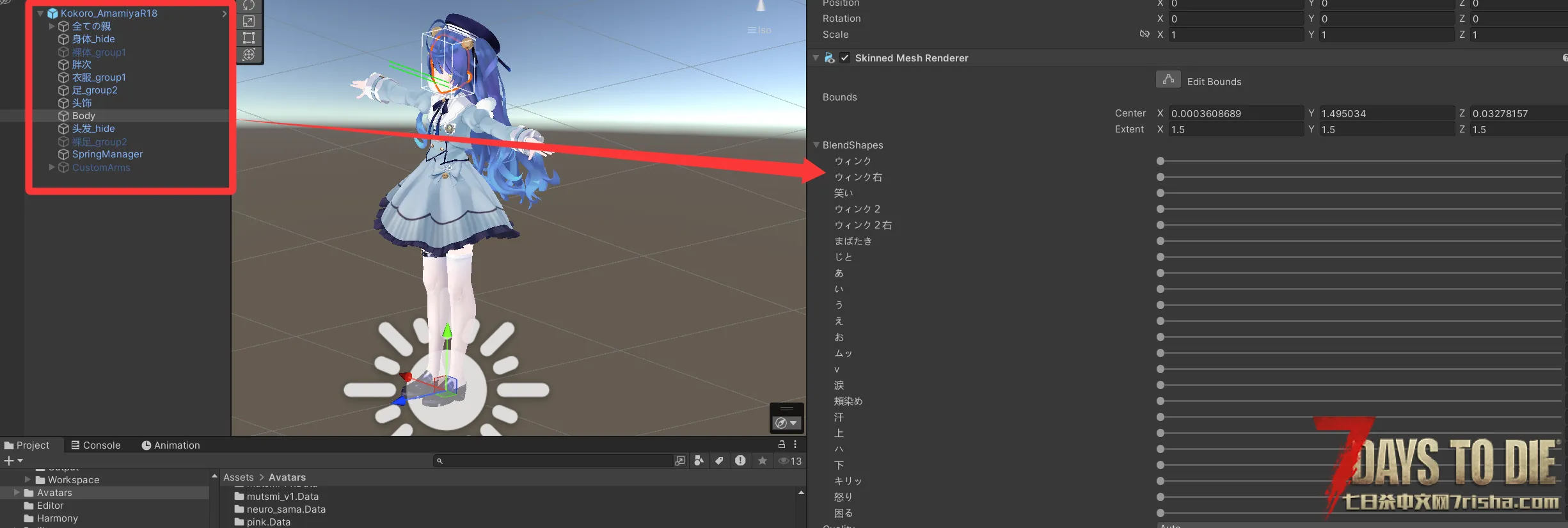Toggle the Iso perspective mode label

pyautogui.click(x=760, y=30)
